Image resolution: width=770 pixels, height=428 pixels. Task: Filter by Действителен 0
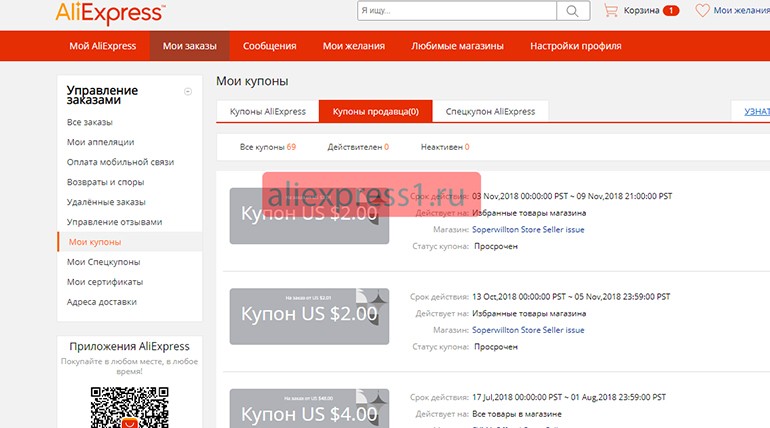click(x=358, y=147)
